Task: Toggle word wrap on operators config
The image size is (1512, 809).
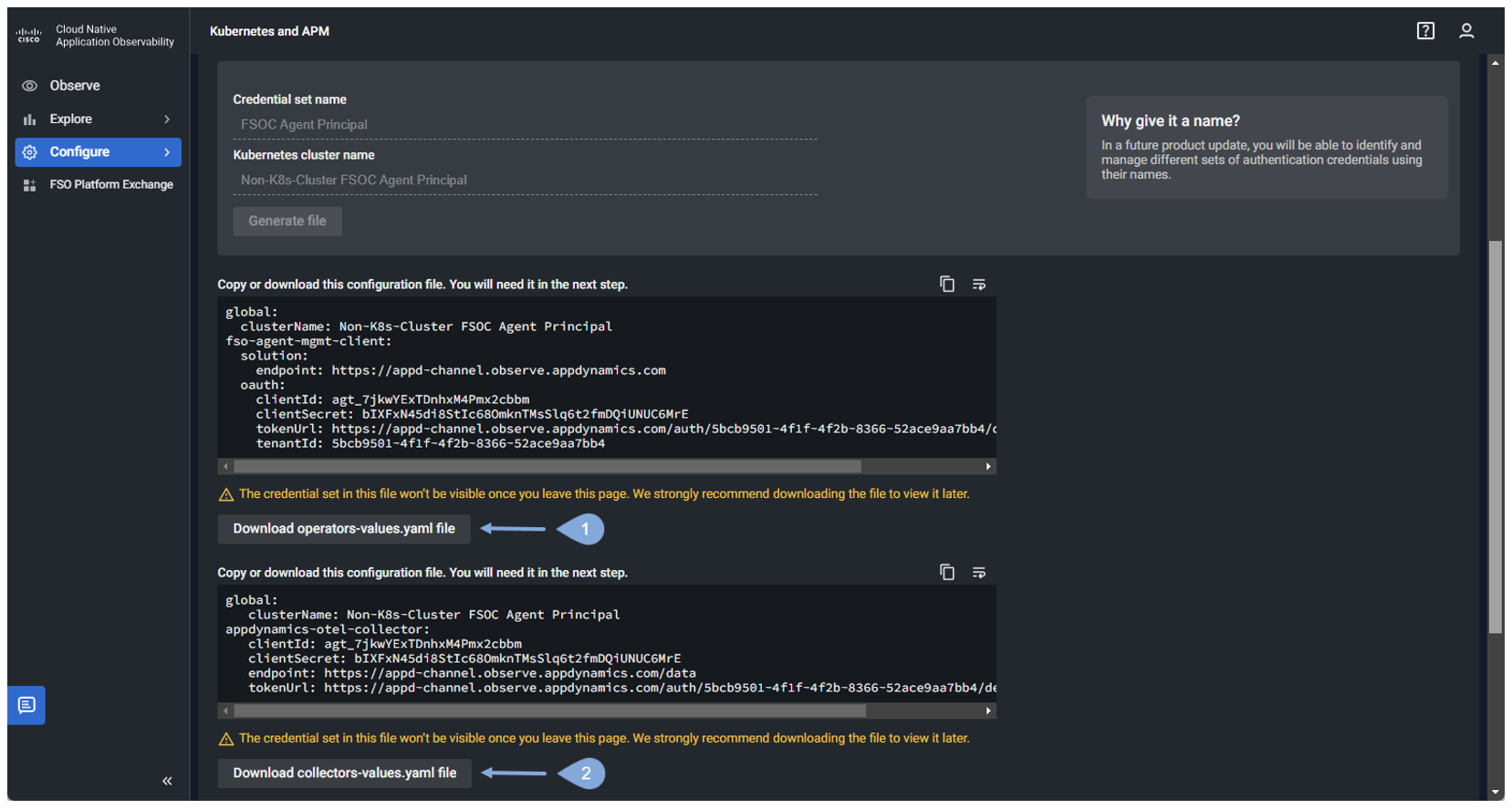Action: pos(979,285)
